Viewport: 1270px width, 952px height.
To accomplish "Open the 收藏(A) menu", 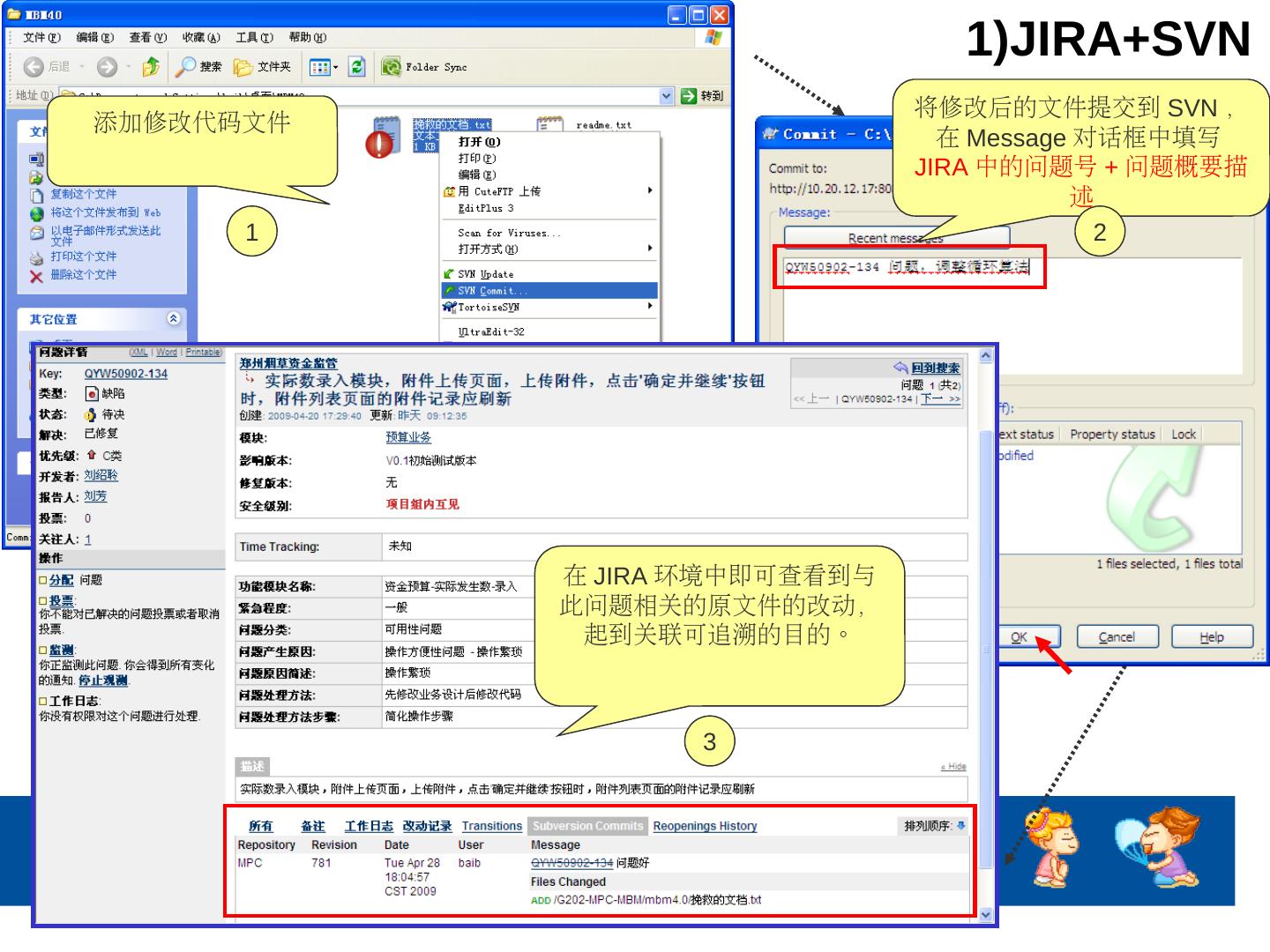I will pyautogui.click(x=201, y=37).
